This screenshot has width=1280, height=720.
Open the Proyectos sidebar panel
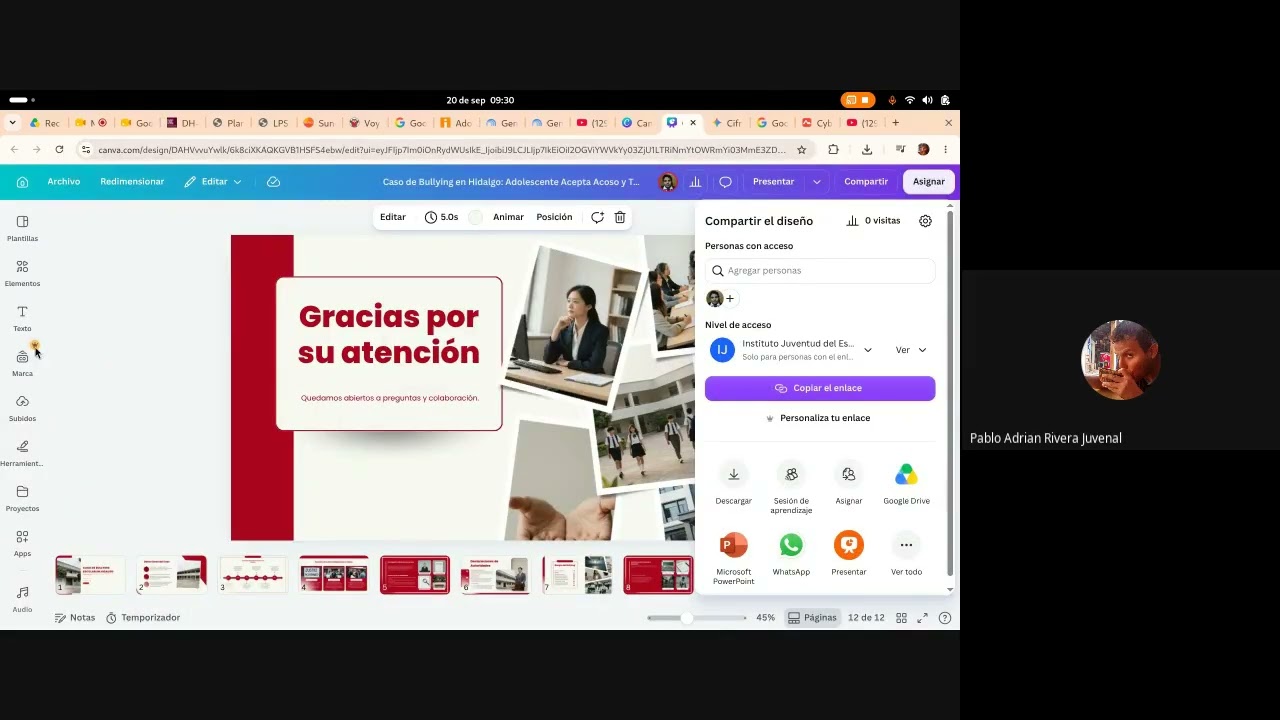[x=22, y=498]
